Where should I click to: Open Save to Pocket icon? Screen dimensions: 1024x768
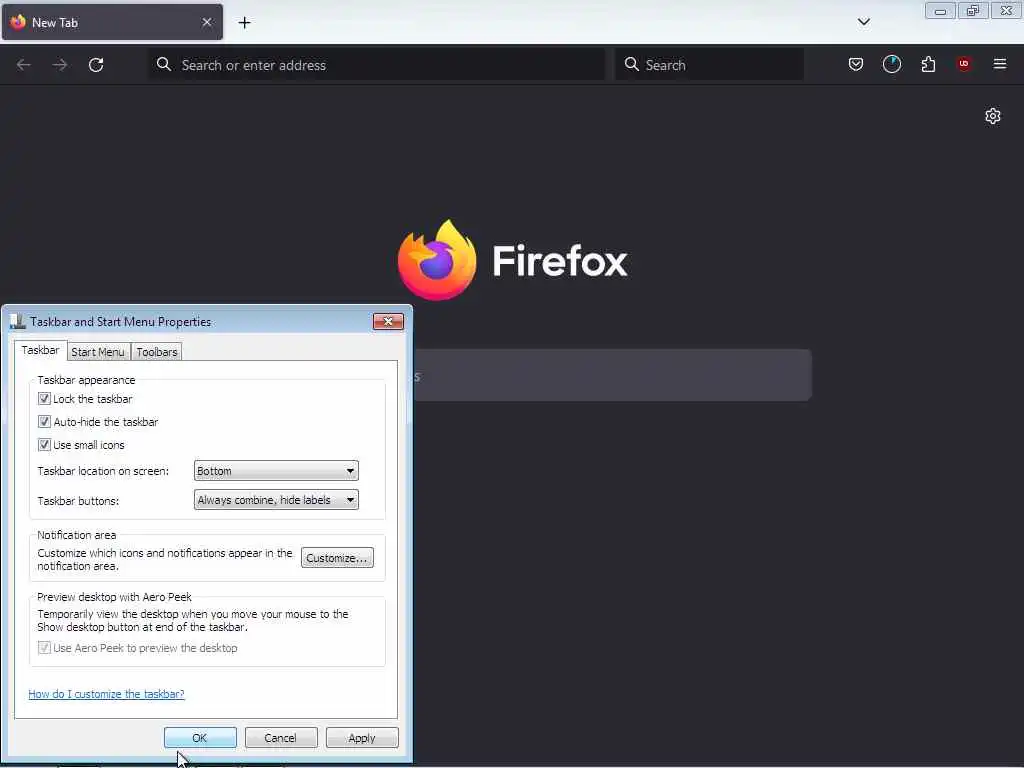pos(856,64)
